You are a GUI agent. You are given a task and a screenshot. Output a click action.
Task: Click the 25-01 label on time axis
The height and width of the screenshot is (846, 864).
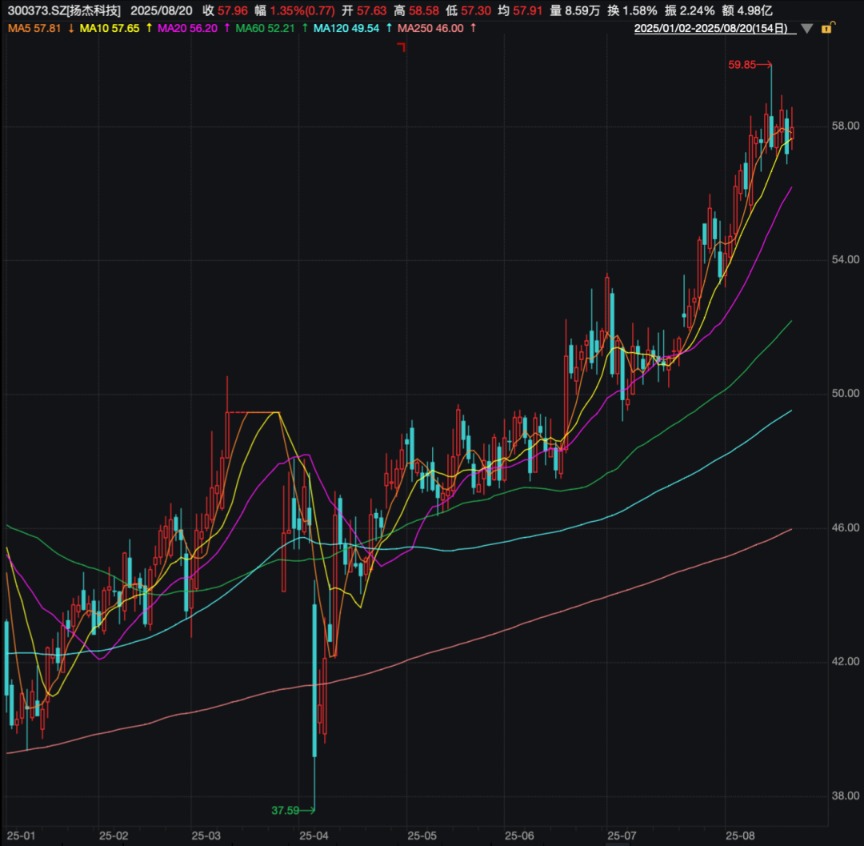(21, 834)
